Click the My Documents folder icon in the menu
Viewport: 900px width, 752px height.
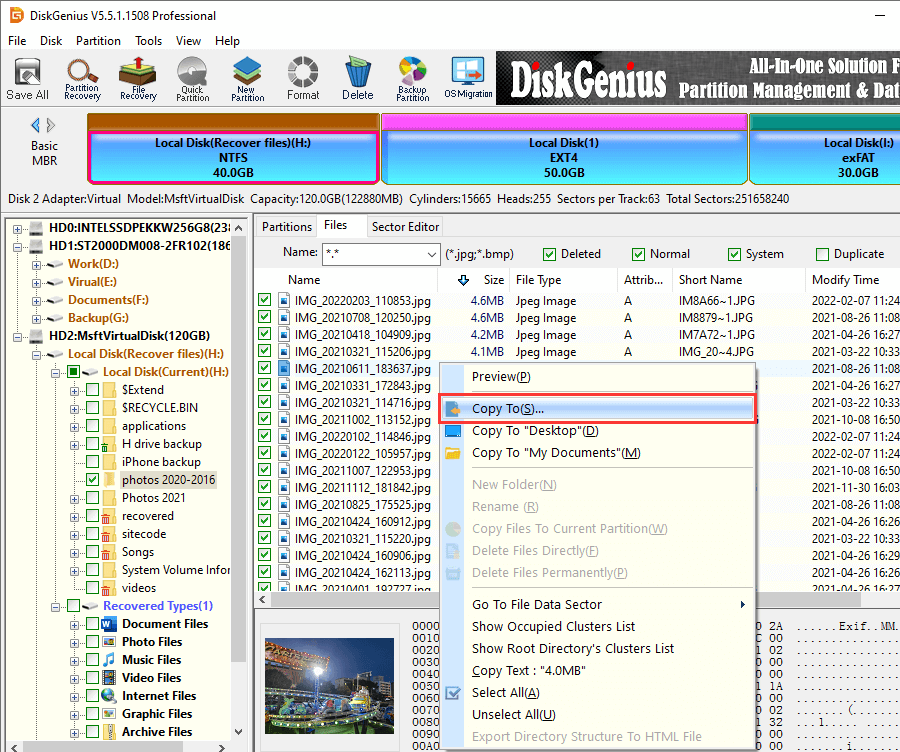tap(453, 453)
